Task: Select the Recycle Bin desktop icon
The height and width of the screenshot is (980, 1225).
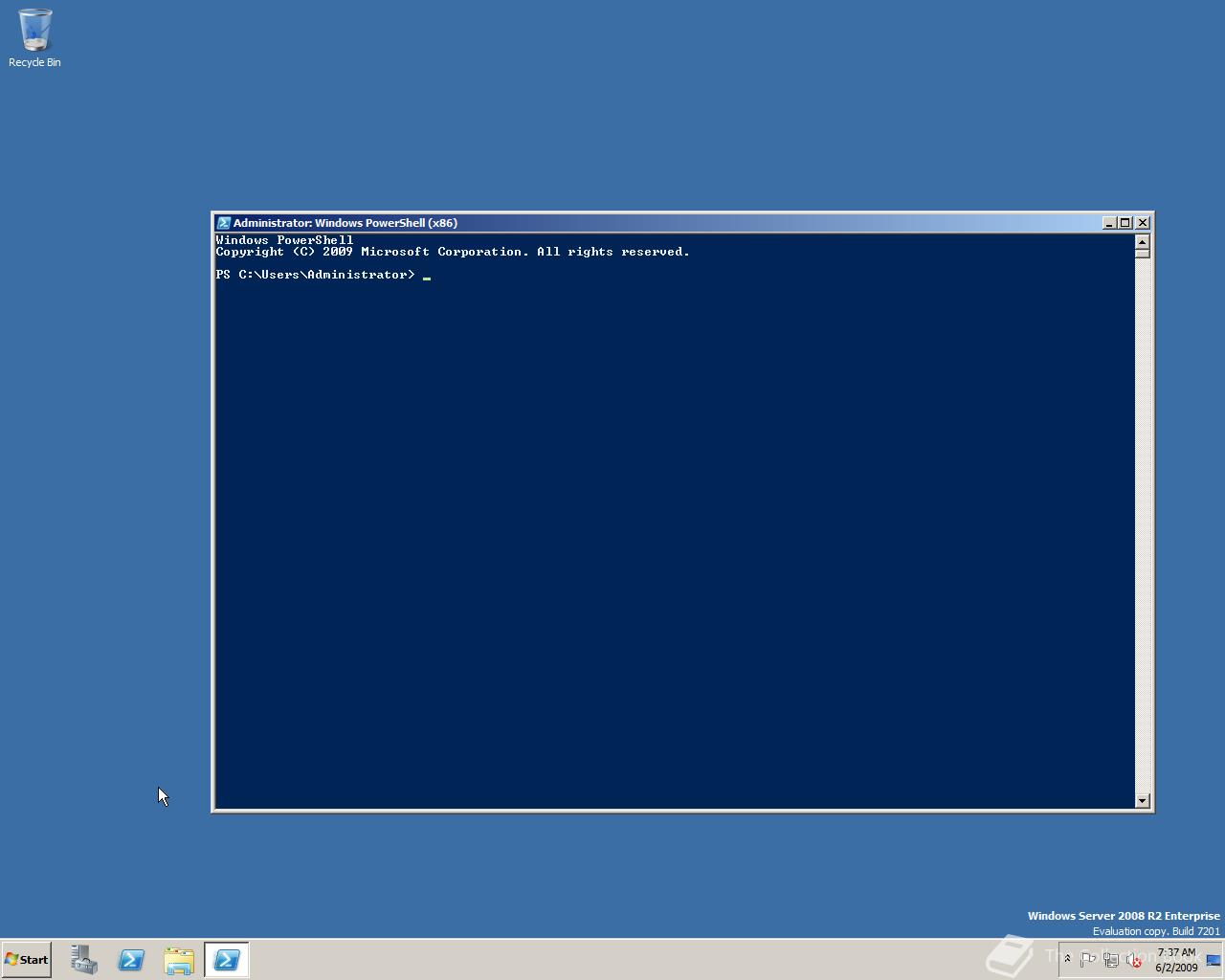Action: coord(34,38)
